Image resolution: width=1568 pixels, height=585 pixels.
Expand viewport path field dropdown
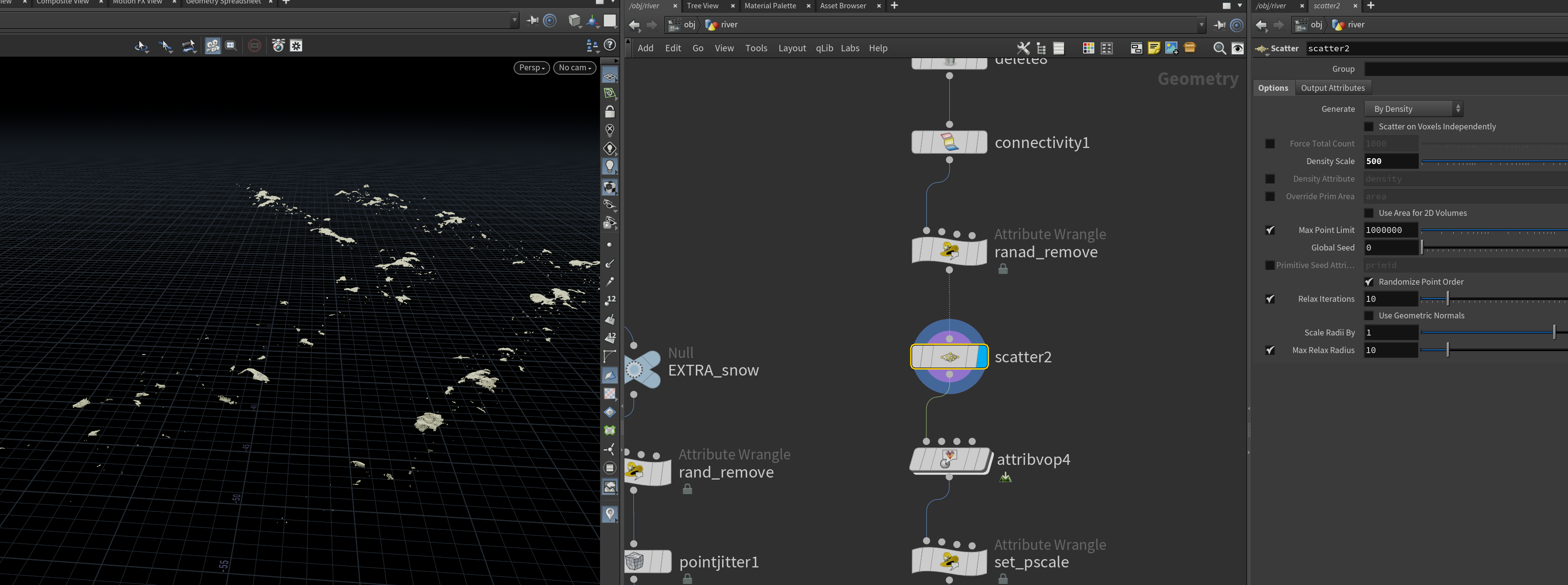coord(515,20)
